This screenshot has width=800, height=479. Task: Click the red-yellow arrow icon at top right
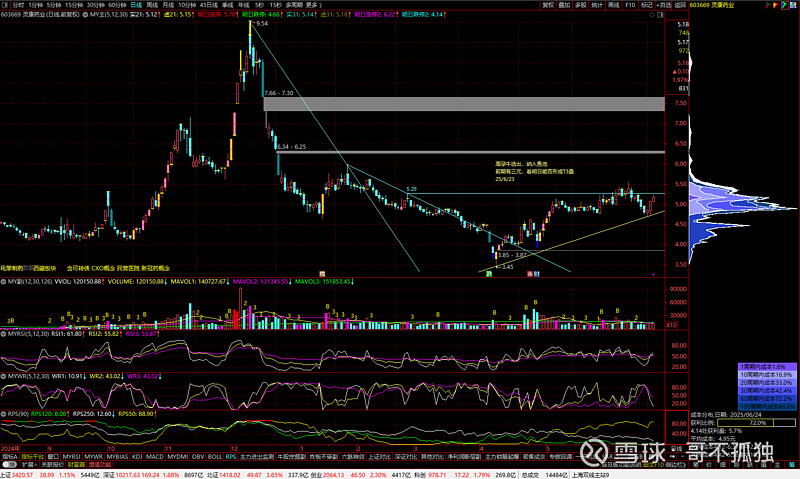(x=776, y=5)
